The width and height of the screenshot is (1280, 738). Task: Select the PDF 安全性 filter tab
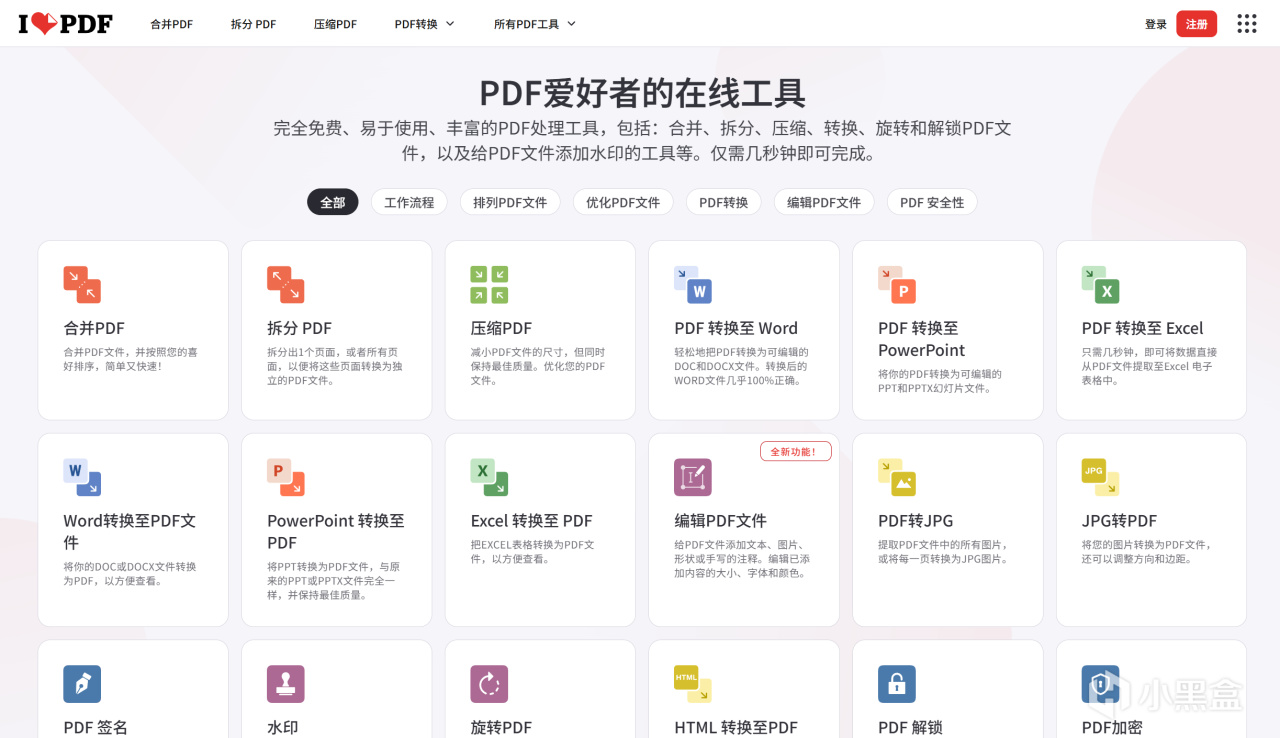click(932, 202)
